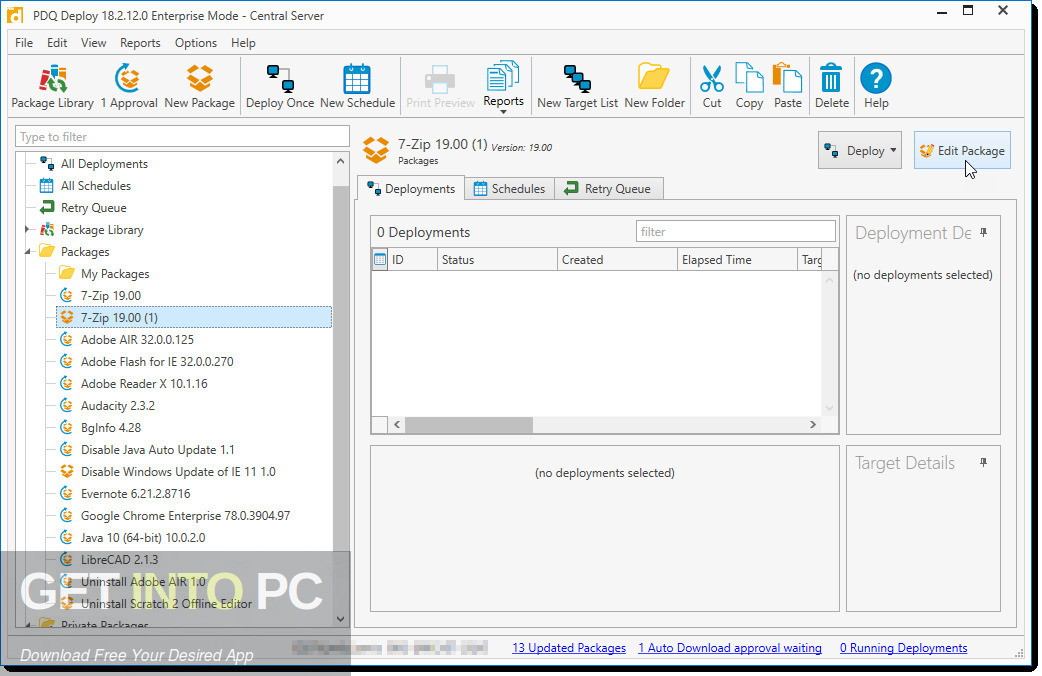The image size is (1042, 676).
Task: Click the deployments grid right scroll arrow
Action: pos(812,424)
